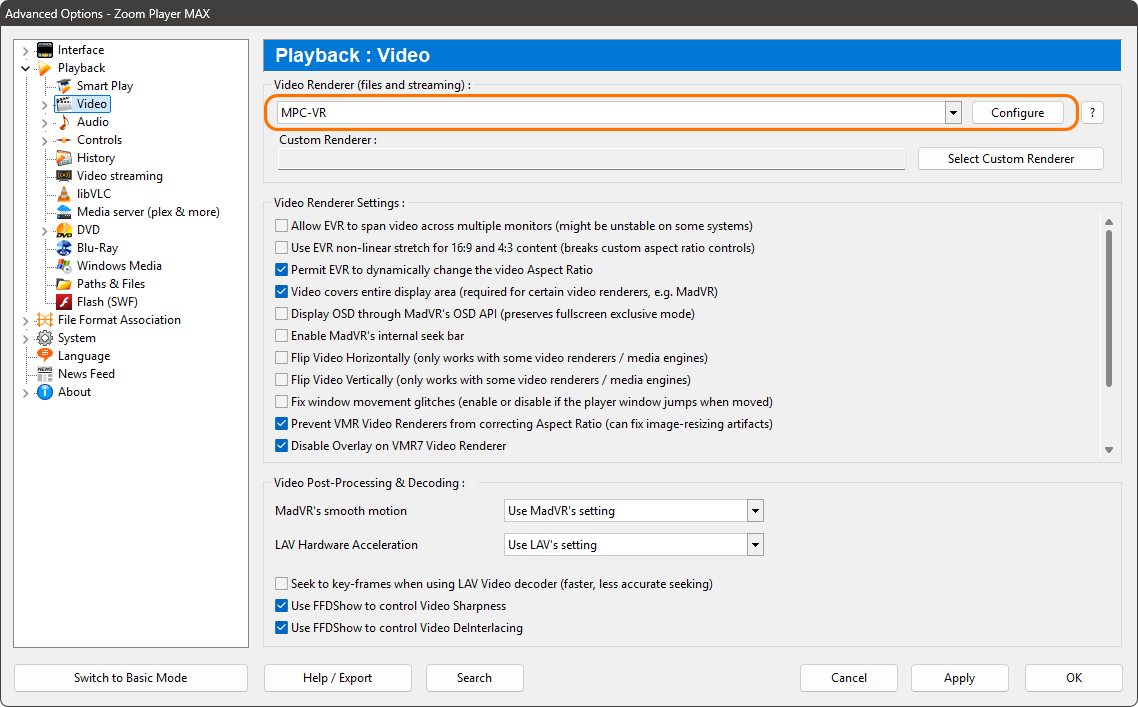Screen dimensions: 1138x707
Task: Expand File Format Association node
Action: pos(25,321)
